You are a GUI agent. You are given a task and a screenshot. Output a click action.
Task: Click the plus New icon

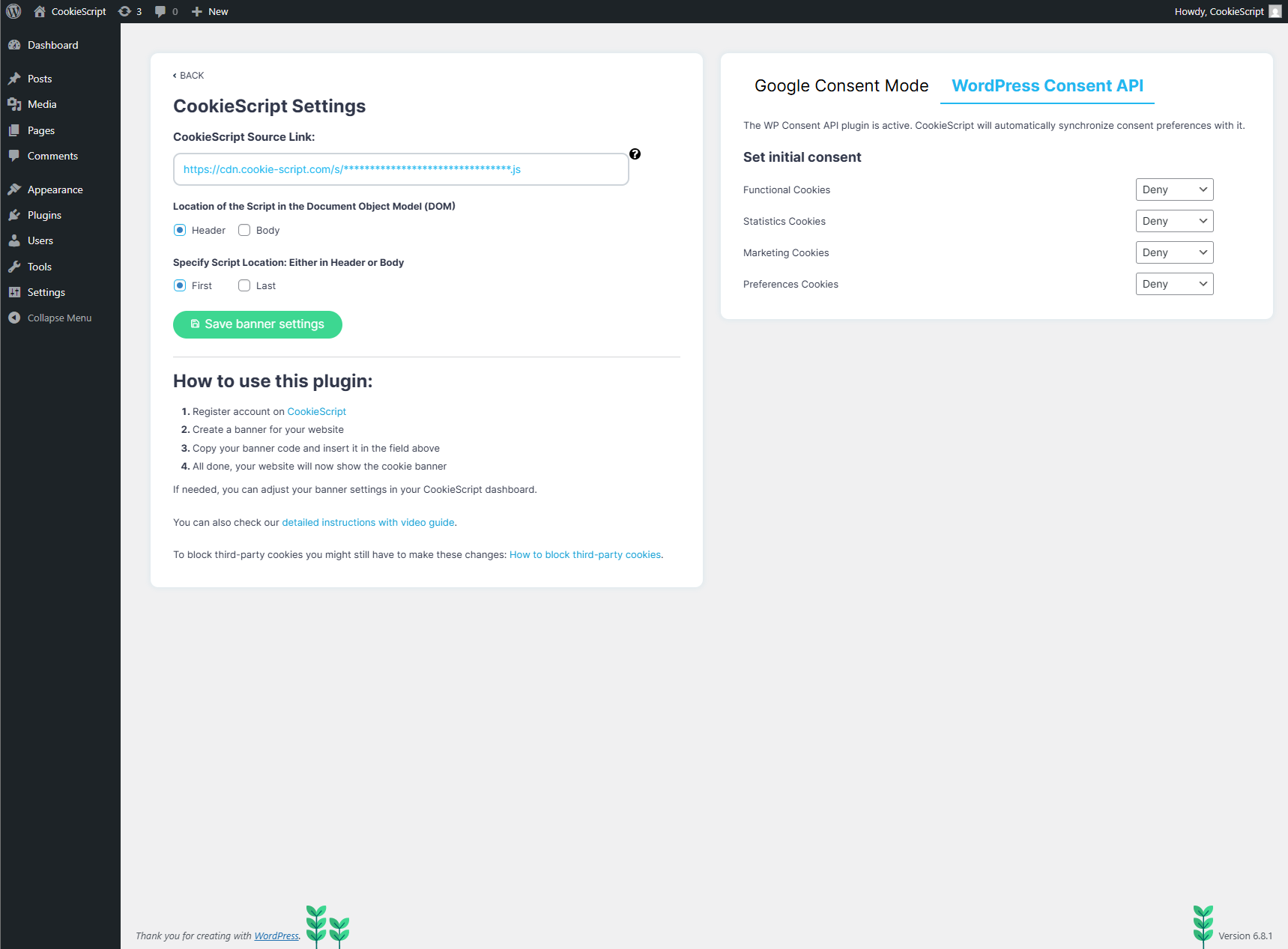[x=197, y=11]
